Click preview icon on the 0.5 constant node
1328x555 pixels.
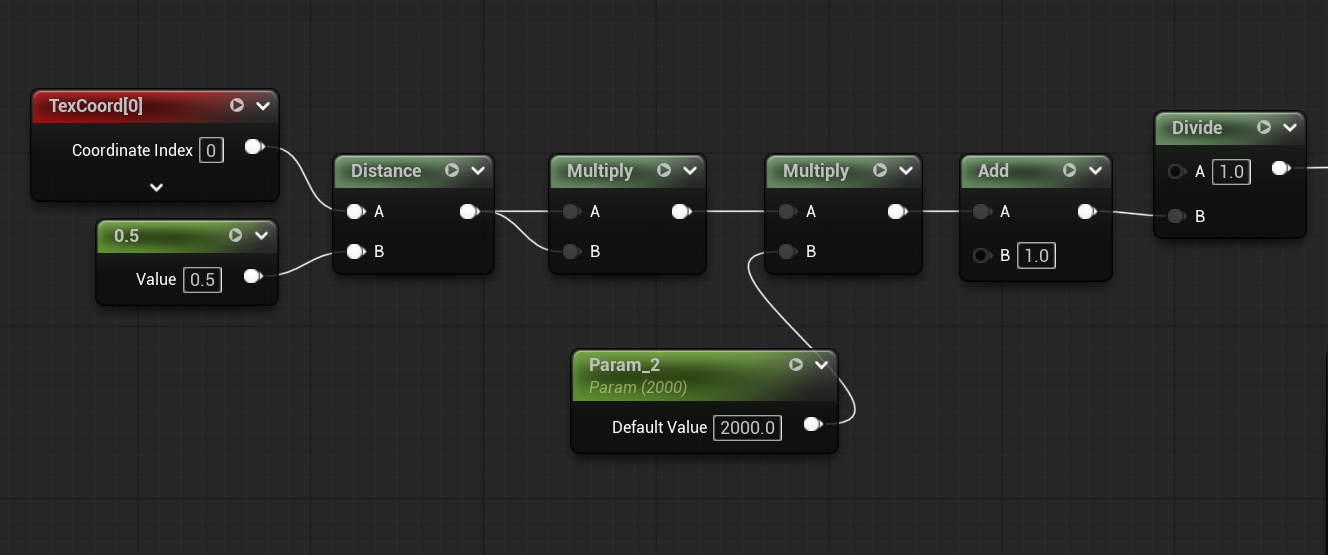(x=236, y=236)
